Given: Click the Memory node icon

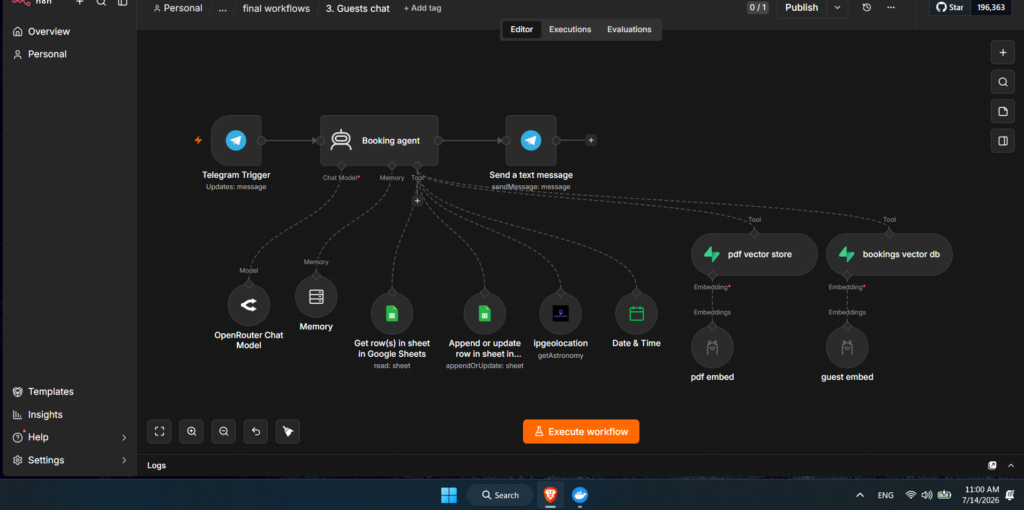Looking at the screenshot, I should [x=316, y=296].
